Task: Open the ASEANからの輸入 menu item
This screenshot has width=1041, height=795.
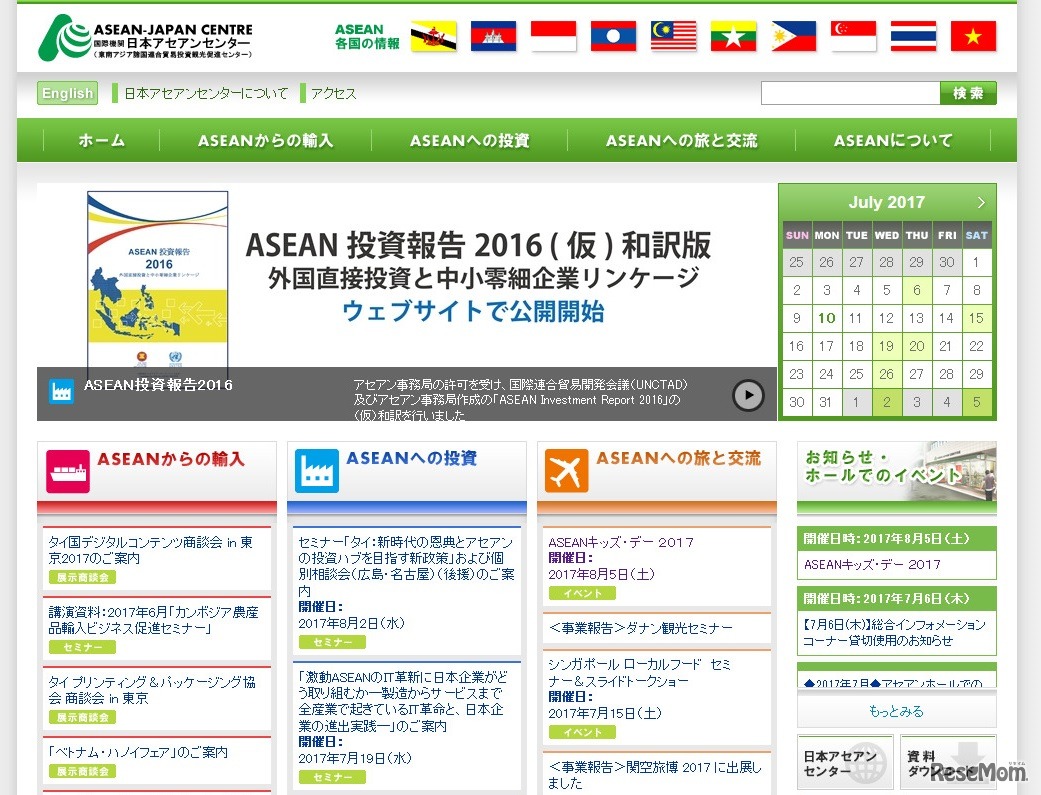Action: [266, 140]
